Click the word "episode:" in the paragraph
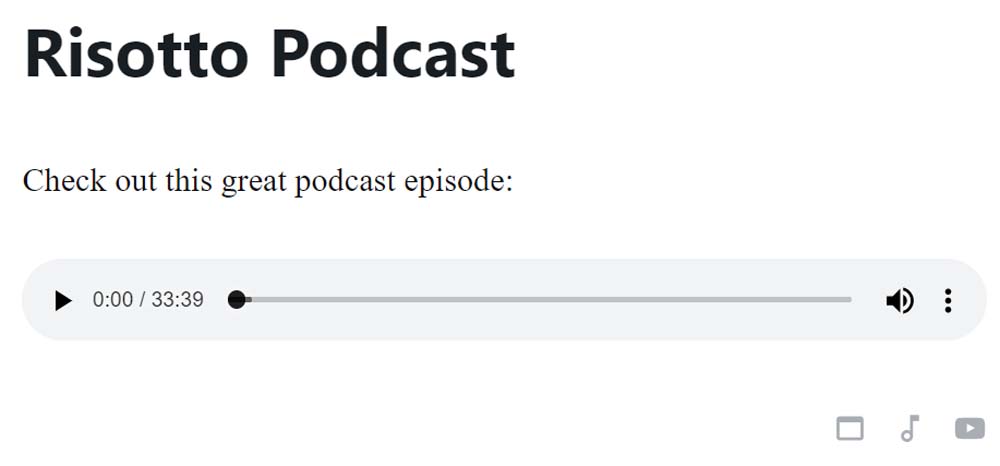1000x466 pixels. [x=459, y=182]
